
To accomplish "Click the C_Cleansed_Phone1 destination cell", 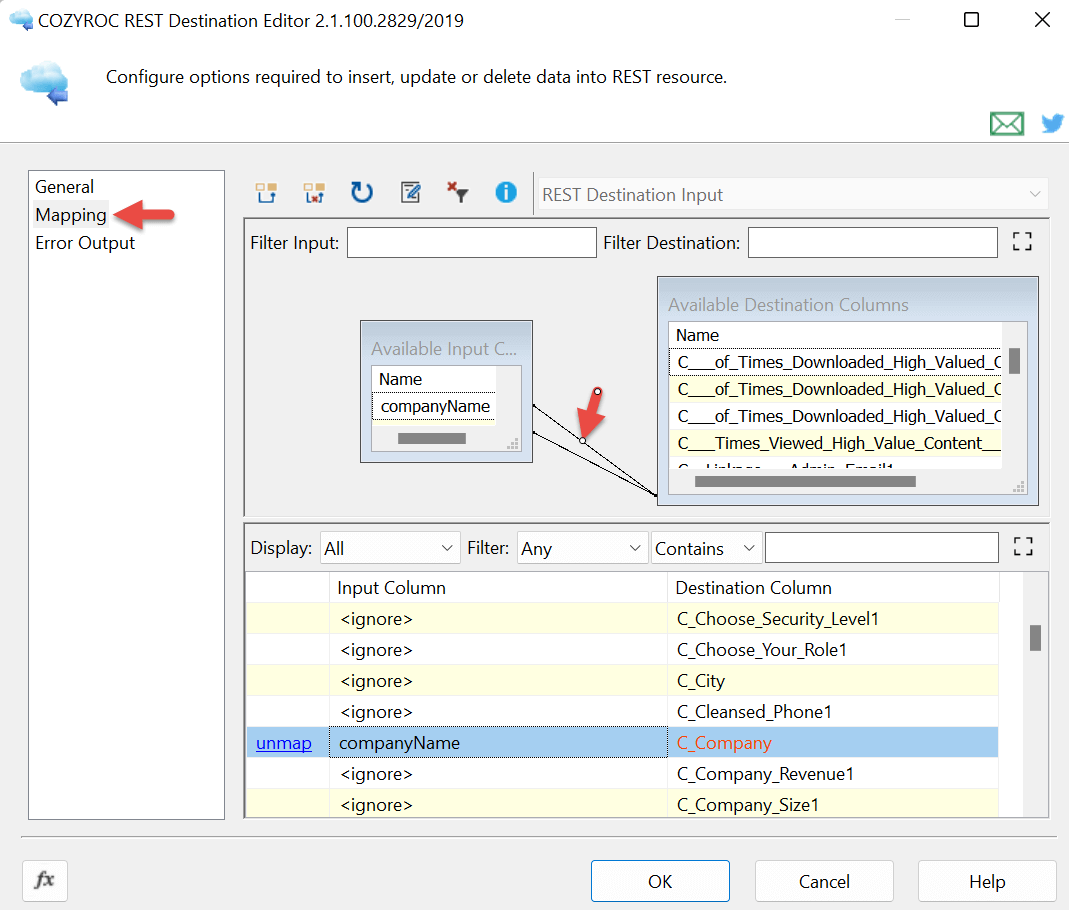I will pyautogui.click(x=833, y=712).
